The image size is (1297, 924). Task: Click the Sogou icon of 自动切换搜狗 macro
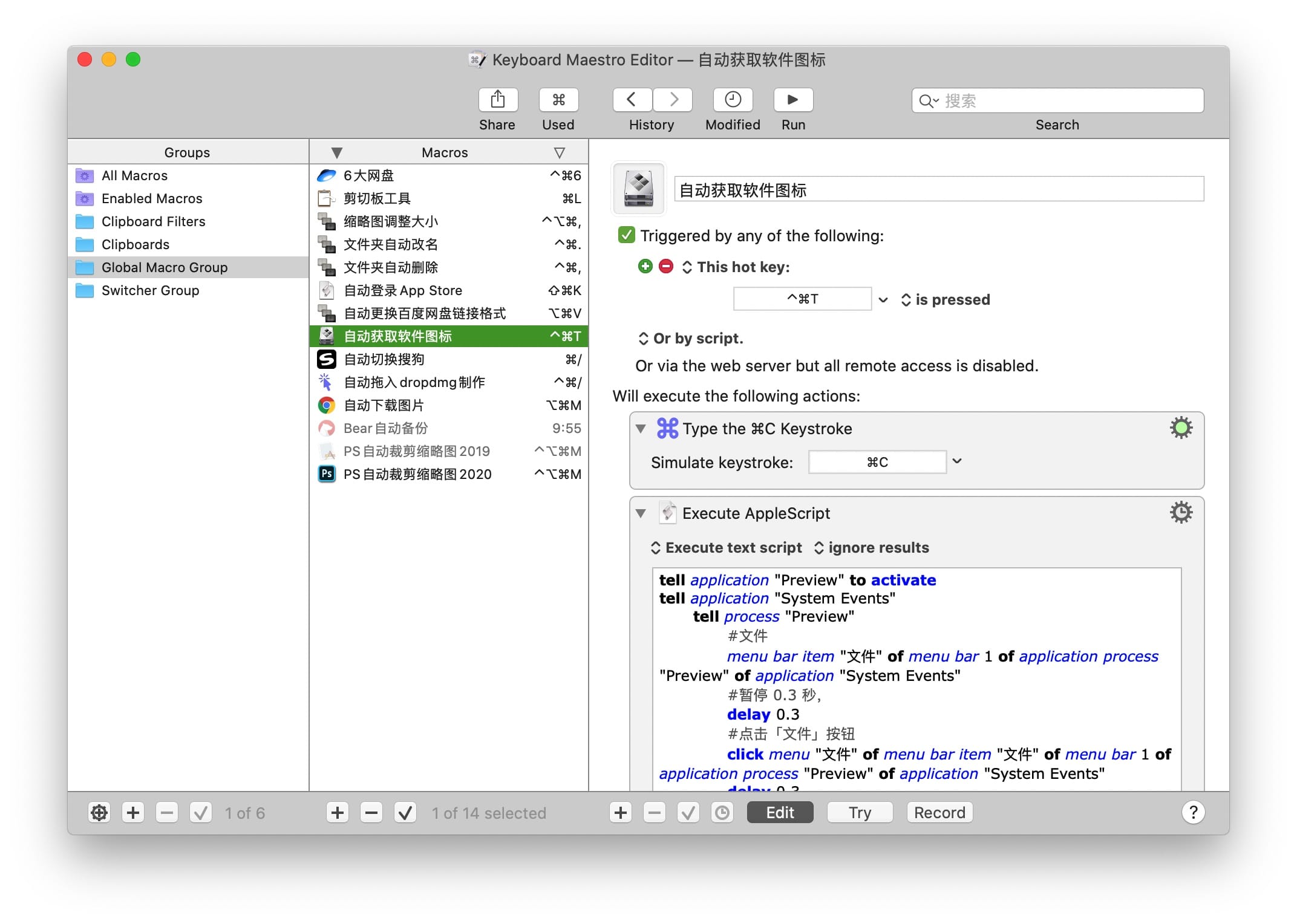point(327,359)
